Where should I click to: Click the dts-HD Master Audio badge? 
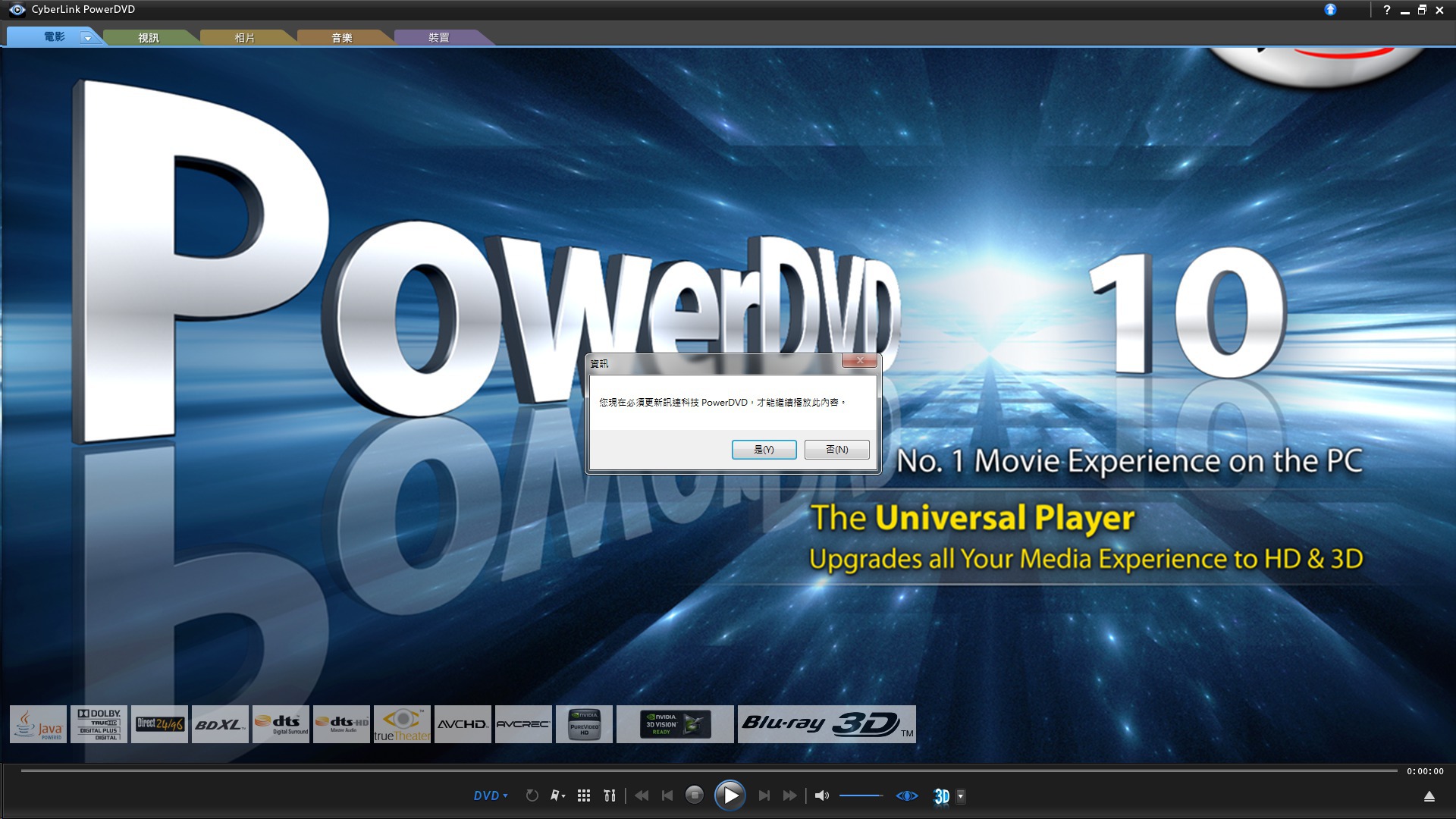tap(341, 724)
